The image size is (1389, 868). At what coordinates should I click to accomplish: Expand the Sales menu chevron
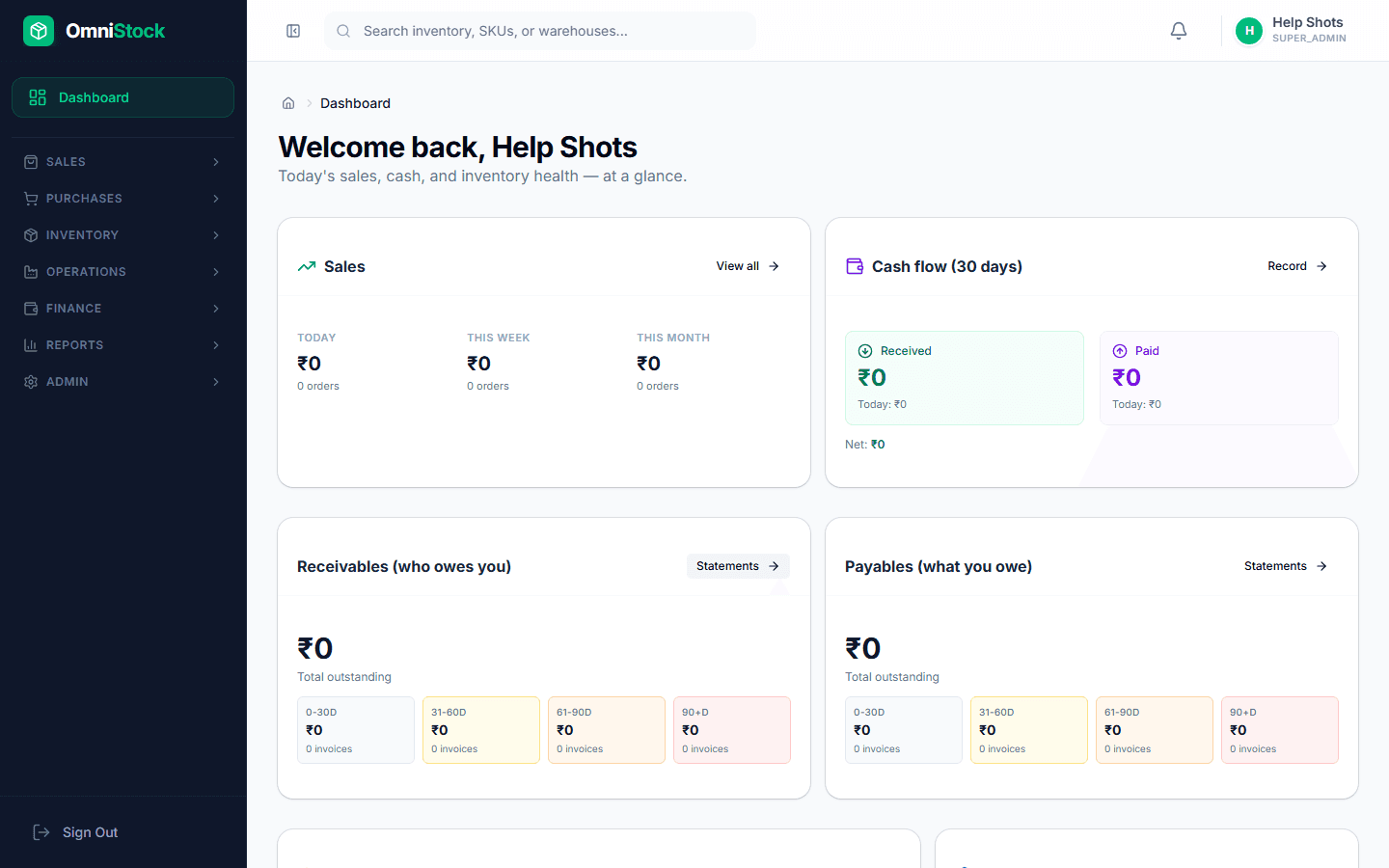[216, 162]
